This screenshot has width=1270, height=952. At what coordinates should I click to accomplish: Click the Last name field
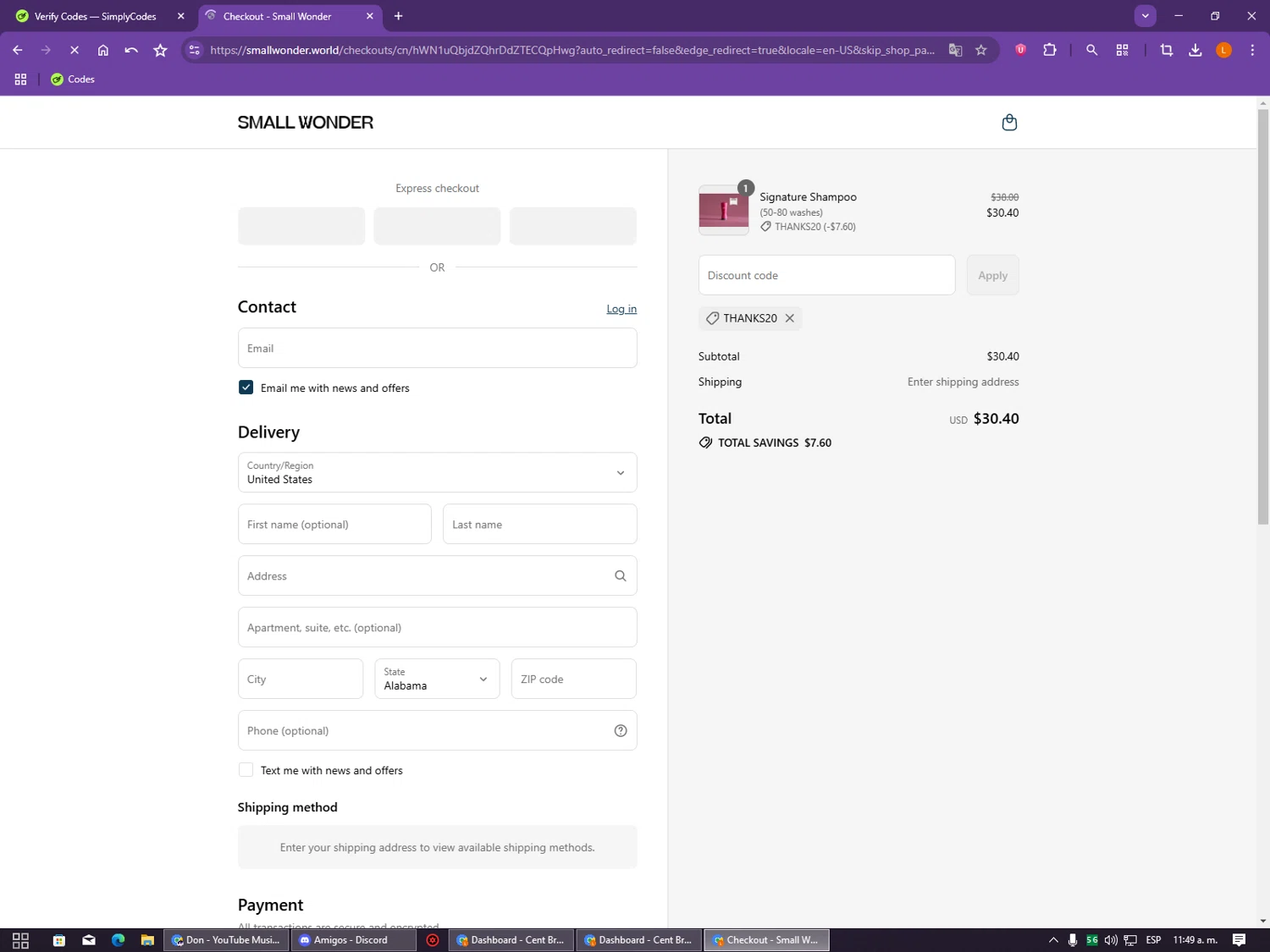tap(539, 524)
